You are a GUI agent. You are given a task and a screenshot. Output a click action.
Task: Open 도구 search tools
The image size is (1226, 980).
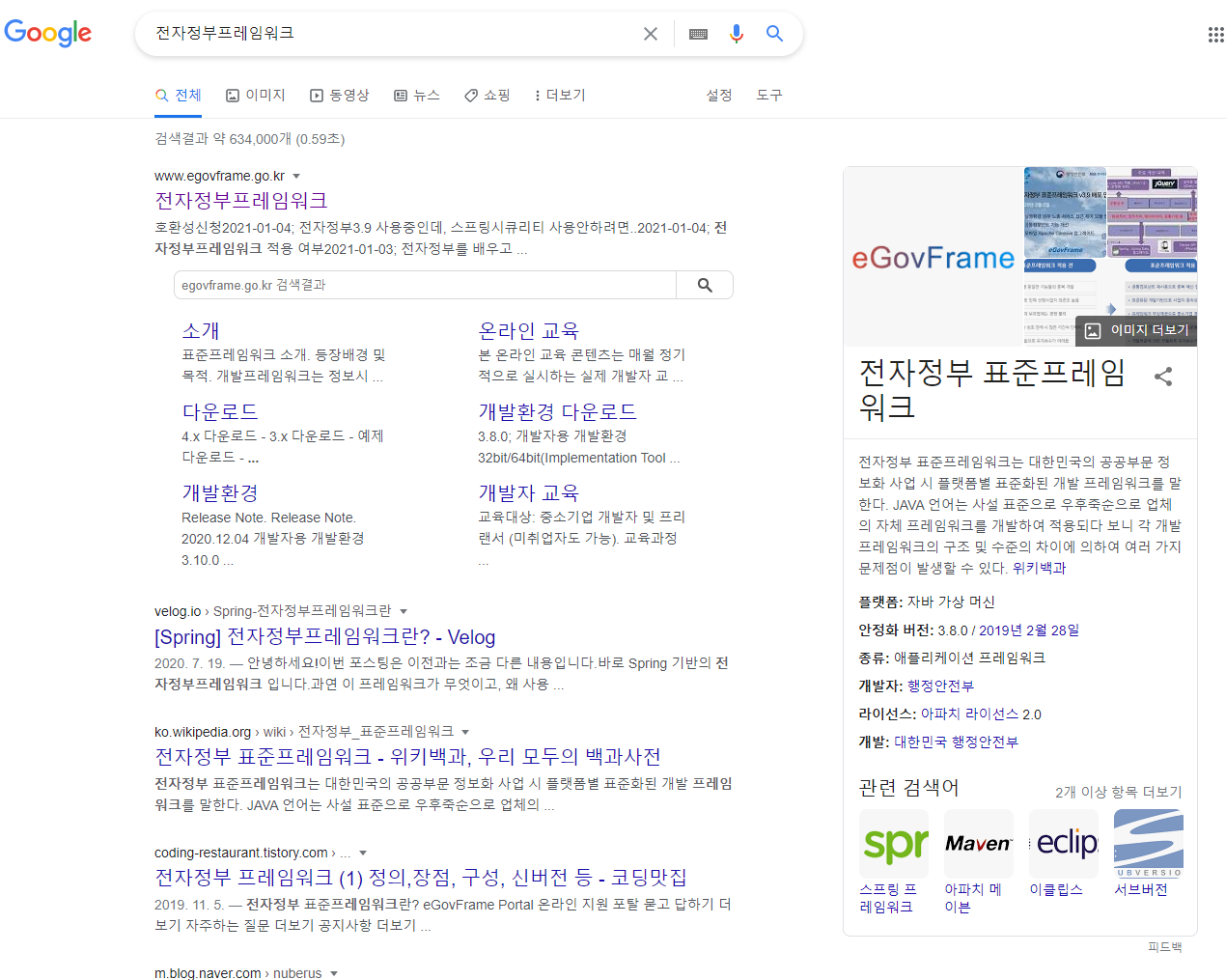tap(769, 95)
